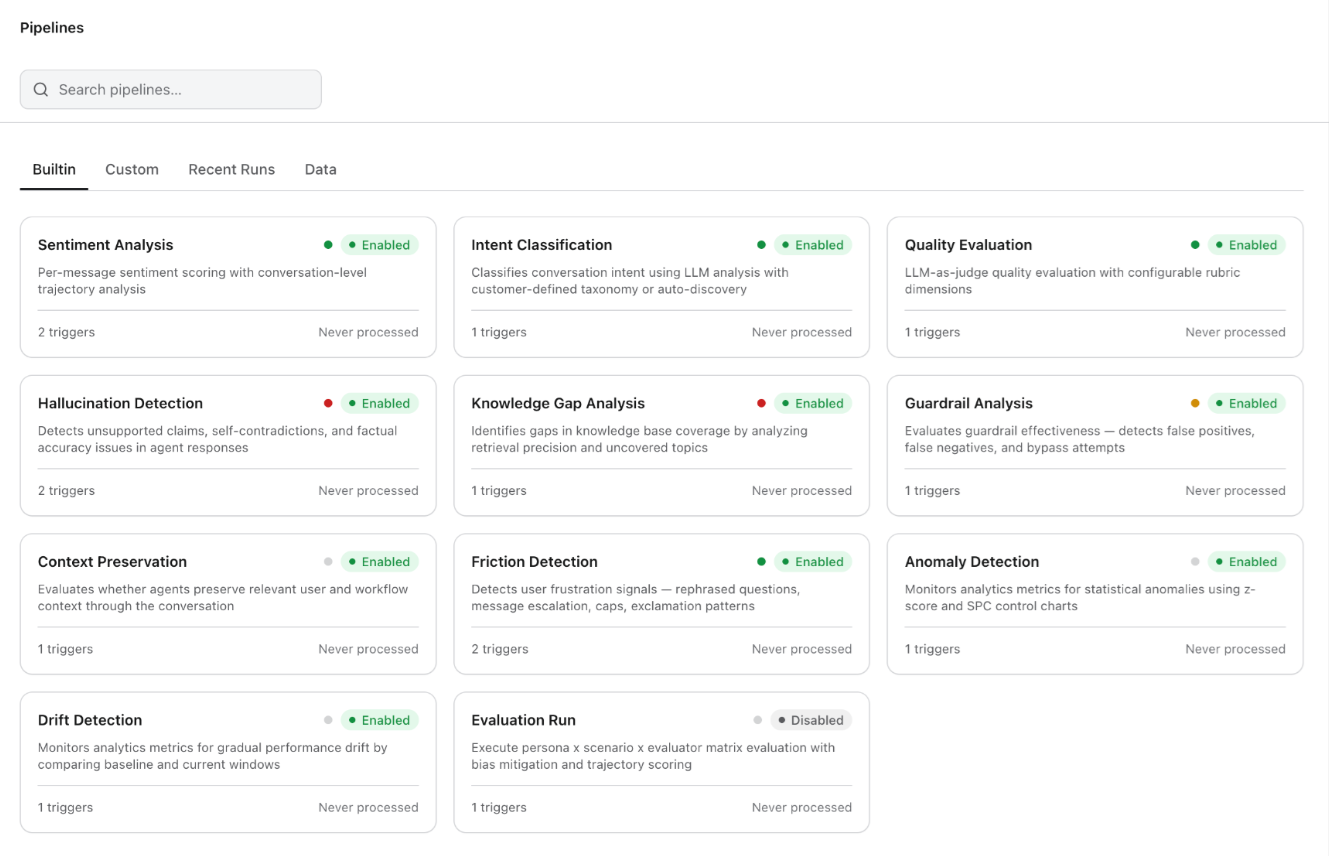Click the red status dot on Knowledge Gap Analysis

coord(761,403)
